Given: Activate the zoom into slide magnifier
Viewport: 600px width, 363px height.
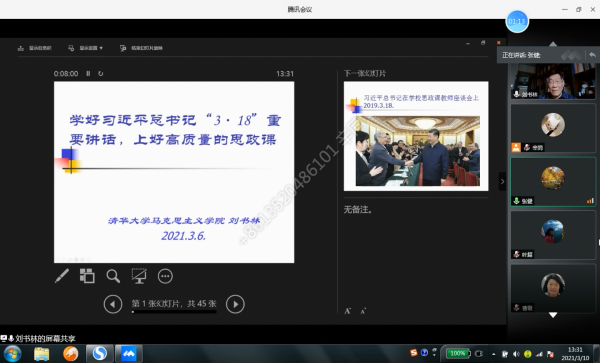Looking at the screenshot, I should 113,276.
